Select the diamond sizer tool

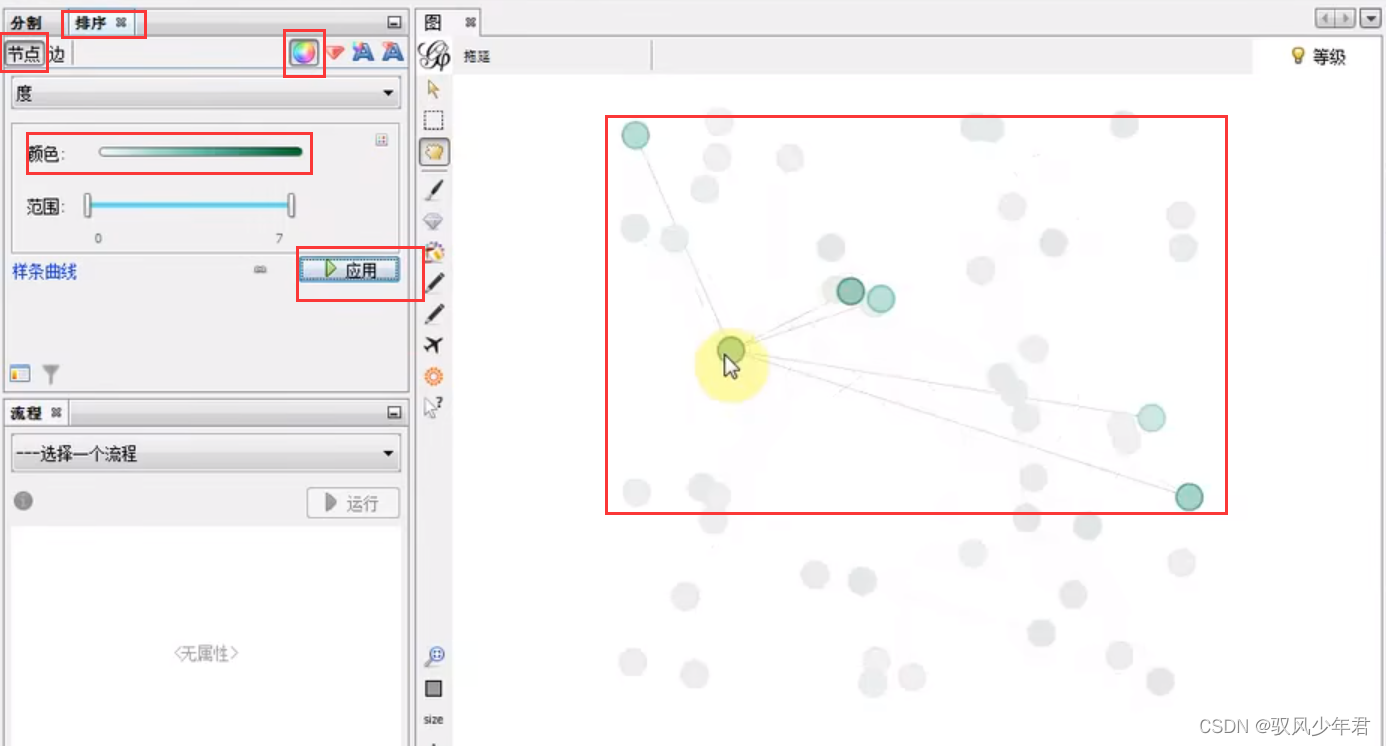click(433, 221)
